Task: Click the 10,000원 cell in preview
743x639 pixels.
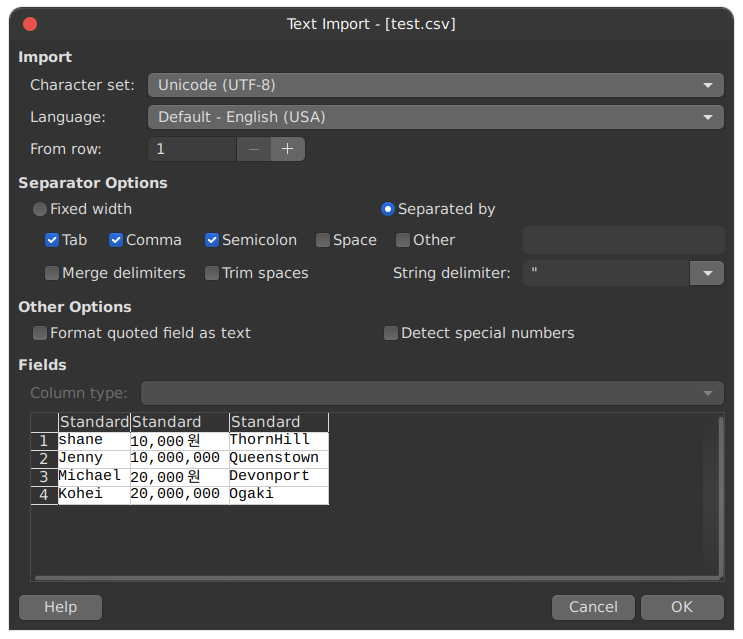Action: (180, 441)
